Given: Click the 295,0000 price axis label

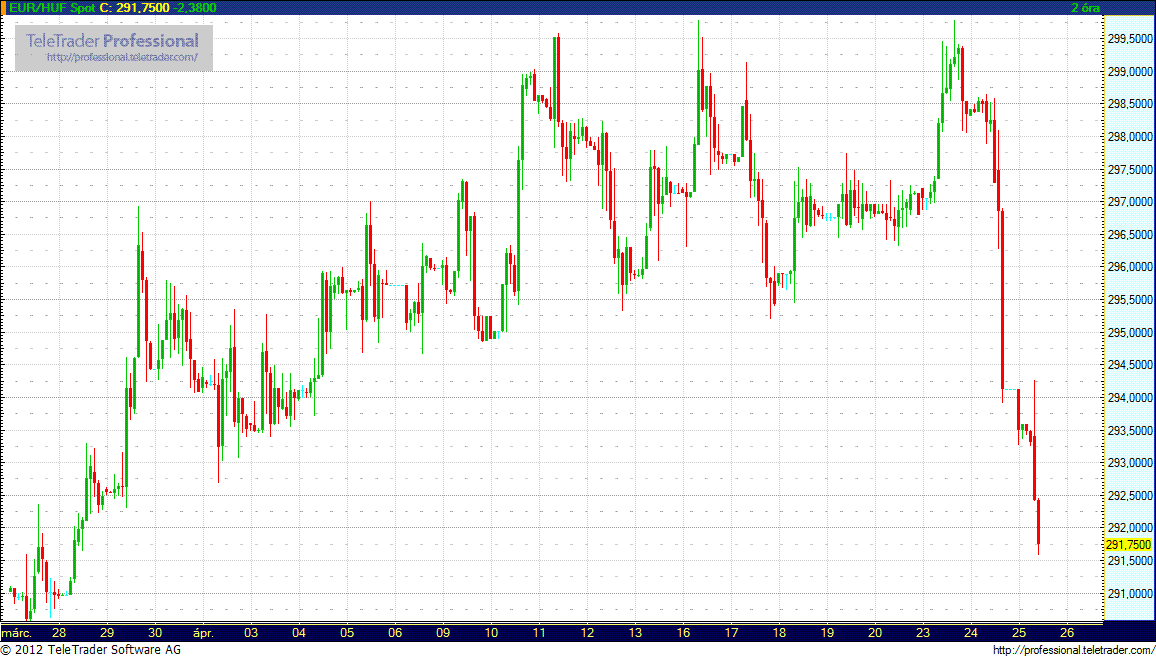Looking at the screenshot, I should point(1131,332).
